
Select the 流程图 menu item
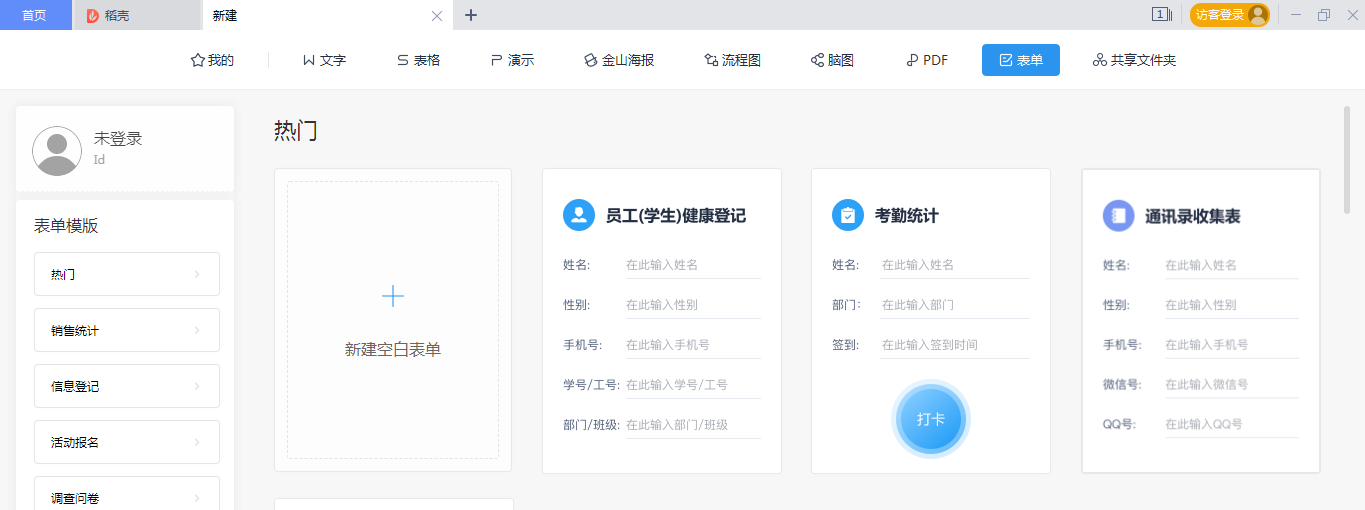coord(732,60)
